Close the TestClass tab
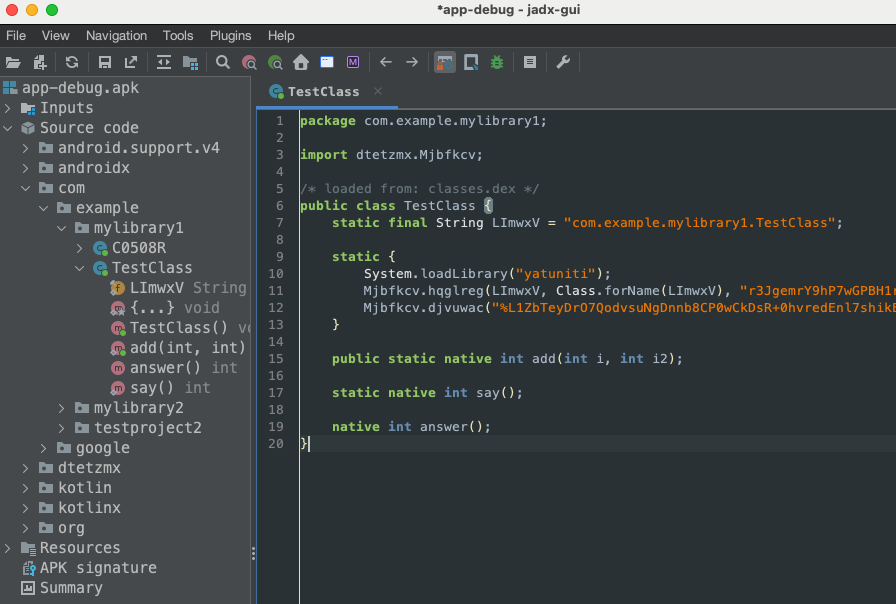 click(x=378, y=91)
